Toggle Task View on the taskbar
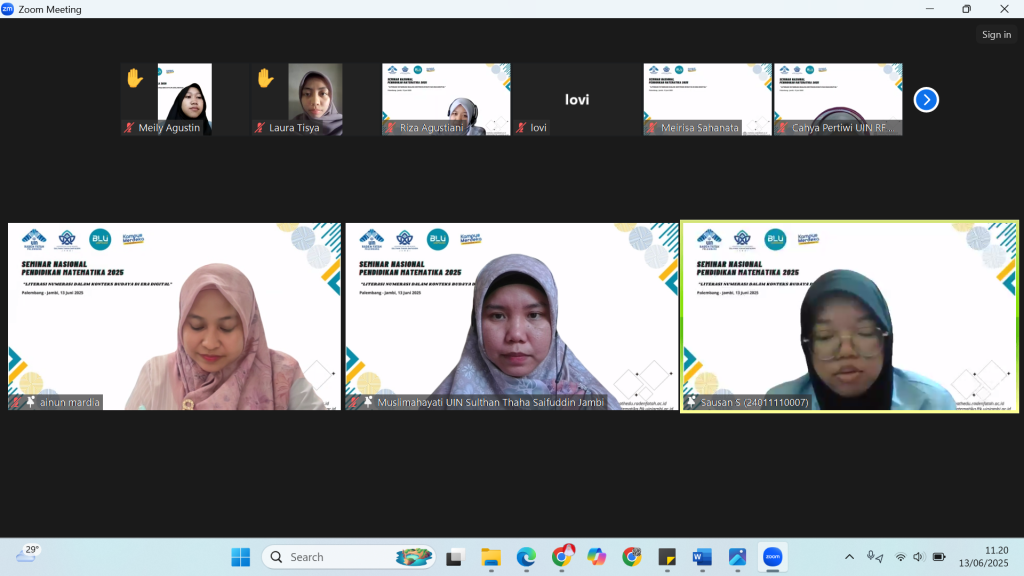The height and width of the screenshot is (576, 1024). click(455, 557)
